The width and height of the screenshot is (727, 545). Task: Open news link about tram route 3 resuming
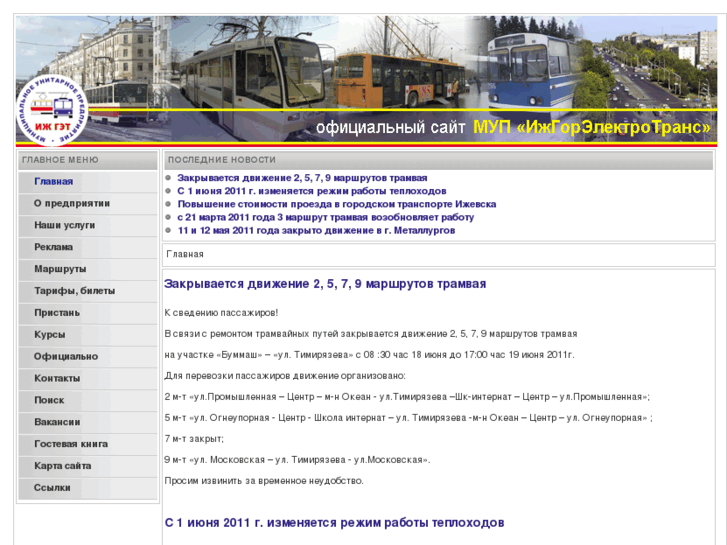click(x=325, y=217)
